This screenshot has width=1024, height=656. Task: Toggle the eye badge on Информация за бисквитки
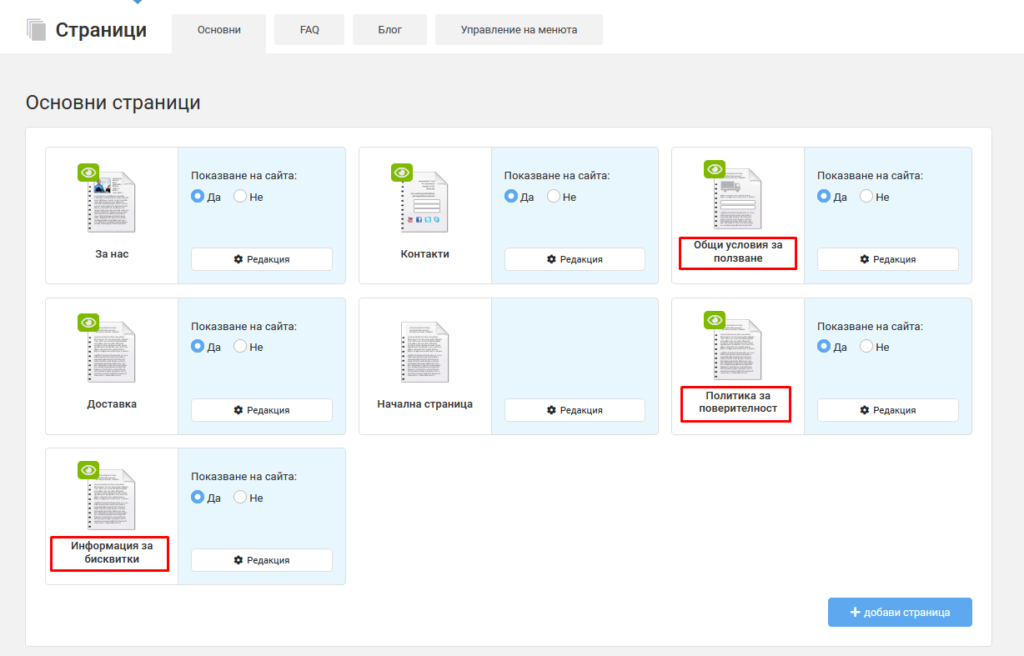coord(88,470)
